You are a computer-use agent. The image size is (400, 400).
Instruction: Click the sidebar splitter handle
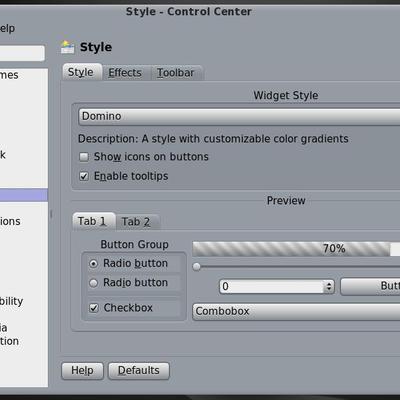click(51, 214)
